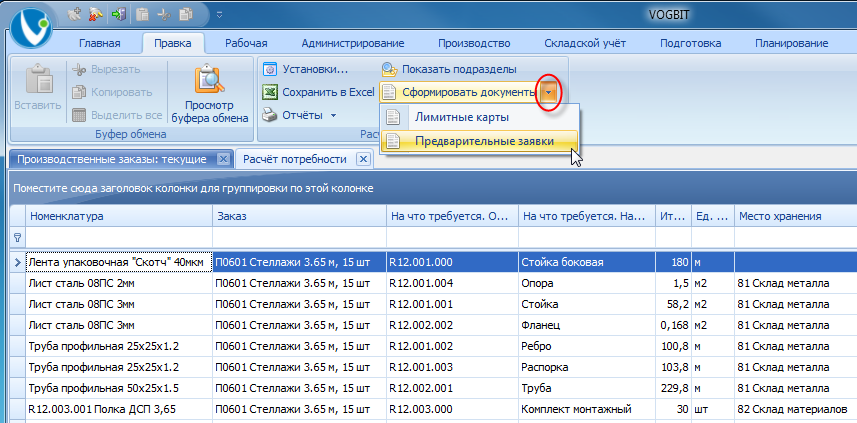
Task: Click the Заказ filter input cell
Action: [300, 238]
